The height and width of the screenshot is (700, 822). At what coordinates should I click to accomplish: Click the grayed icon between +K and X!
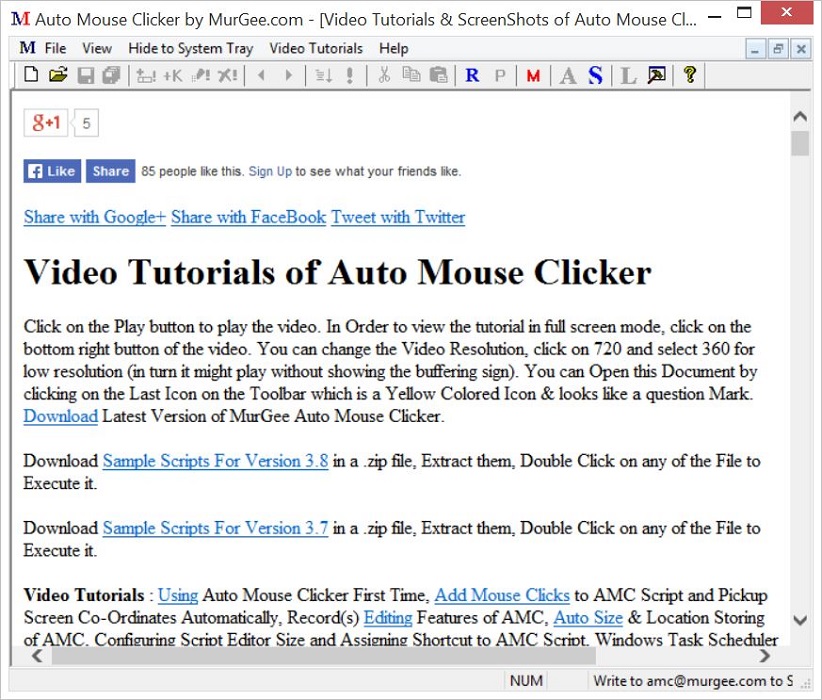(x=201, y=76)
